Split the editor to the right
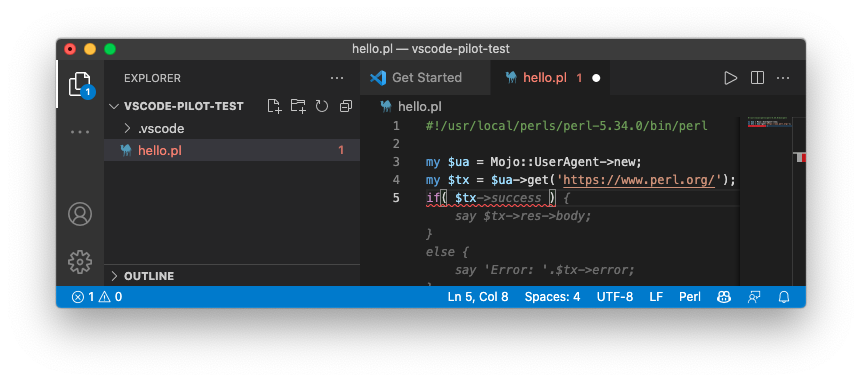Image resolution: width=862 pixels, height=382 pixels. click(758, 78)
